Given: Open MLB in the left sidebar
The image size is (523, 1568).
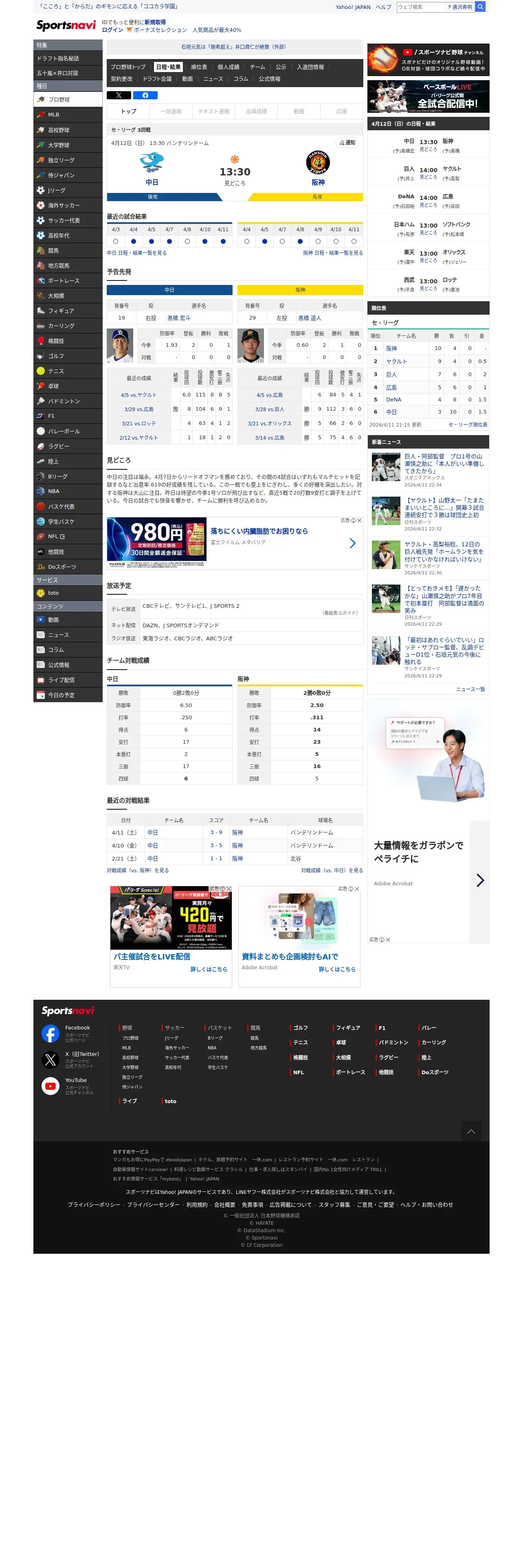Looking at the screenshot, I should click(68, 114).
